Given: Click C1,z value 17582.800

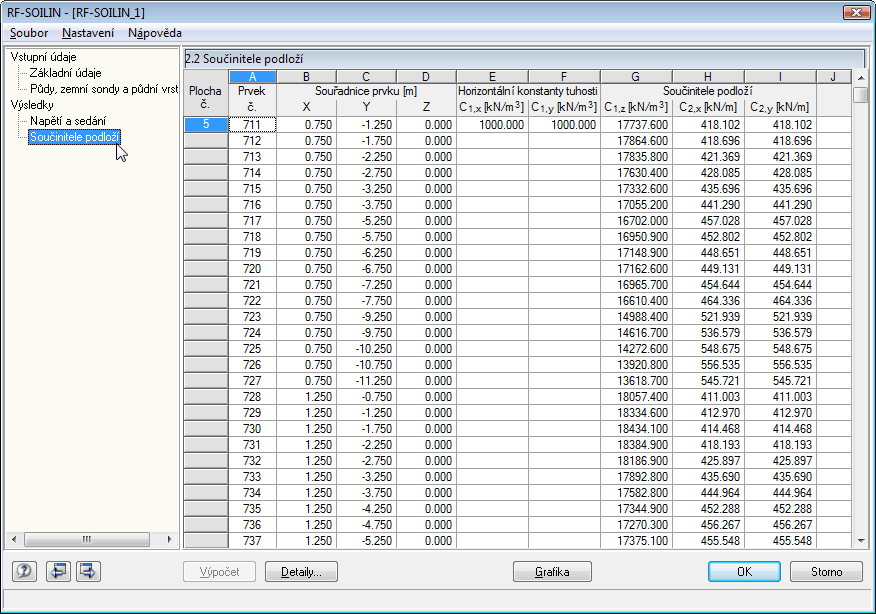Looking at the screenshot, I should pyautogui.click(x=636, y=493).
